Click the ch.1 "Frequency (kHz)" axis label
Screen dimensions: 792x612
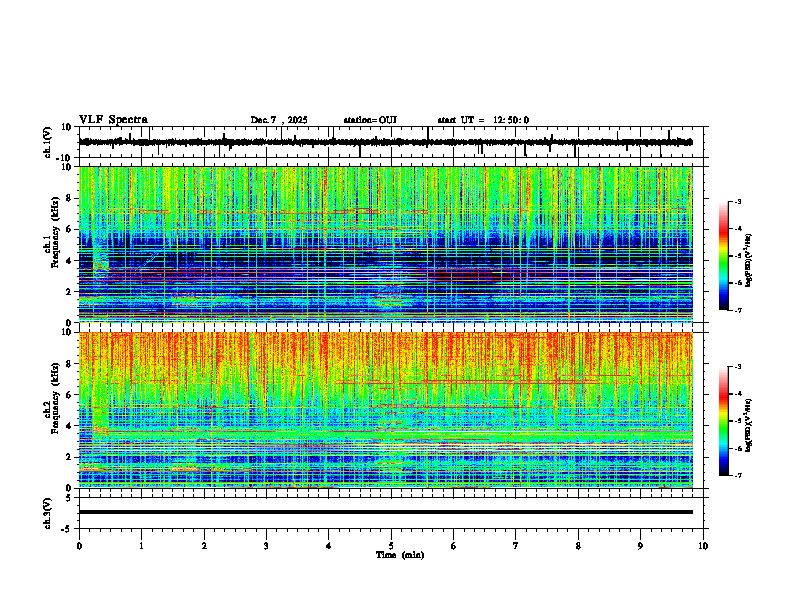pos(55,232)
